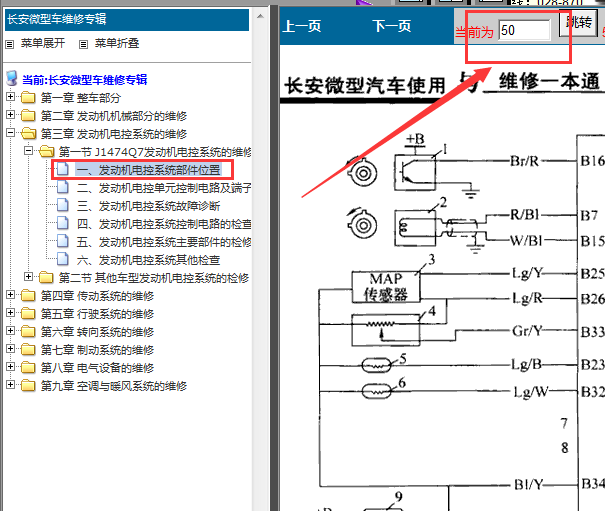This screenshot has height=511, width=605.
Task: Click folder icon of 第四章 传动系统的维修
Action: [28, 295]
